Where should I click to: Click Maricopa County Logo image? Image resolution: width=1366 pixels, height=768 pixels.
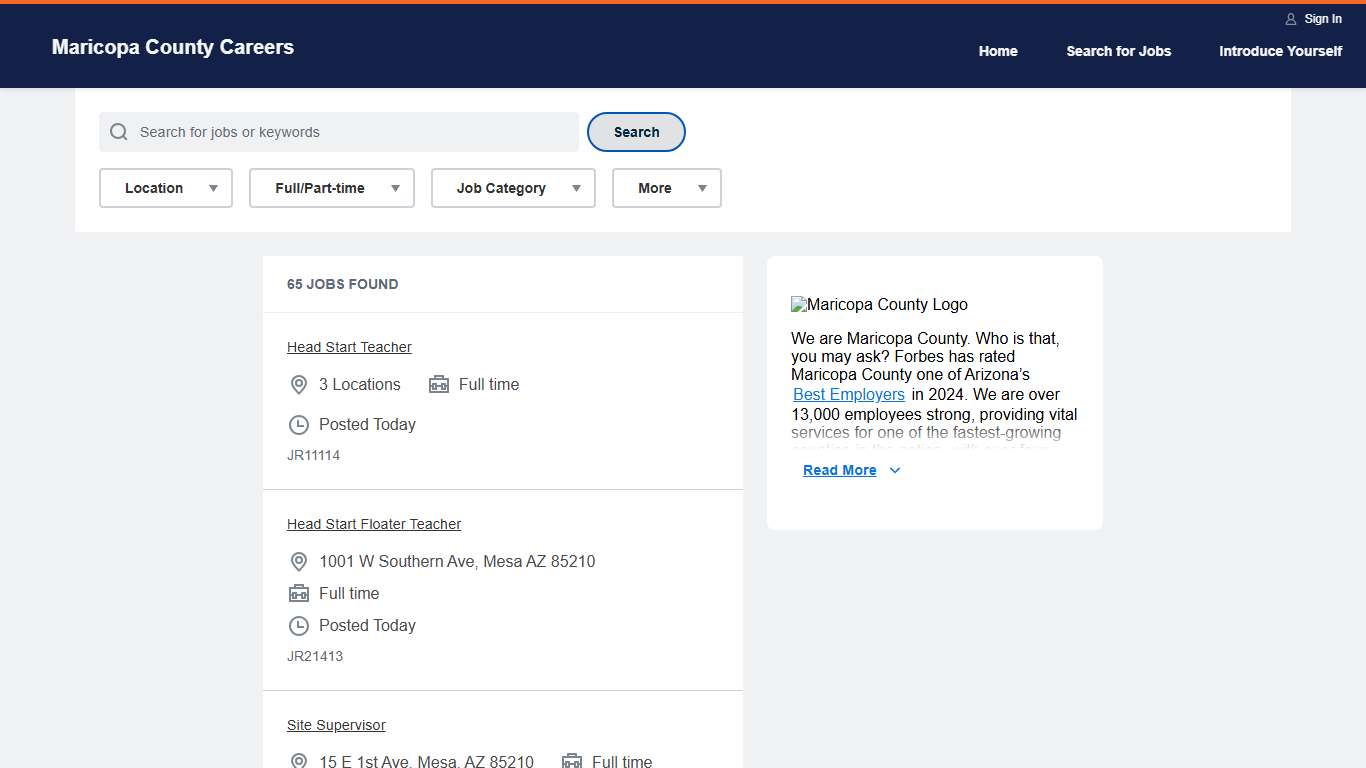(x=879, y=305)
